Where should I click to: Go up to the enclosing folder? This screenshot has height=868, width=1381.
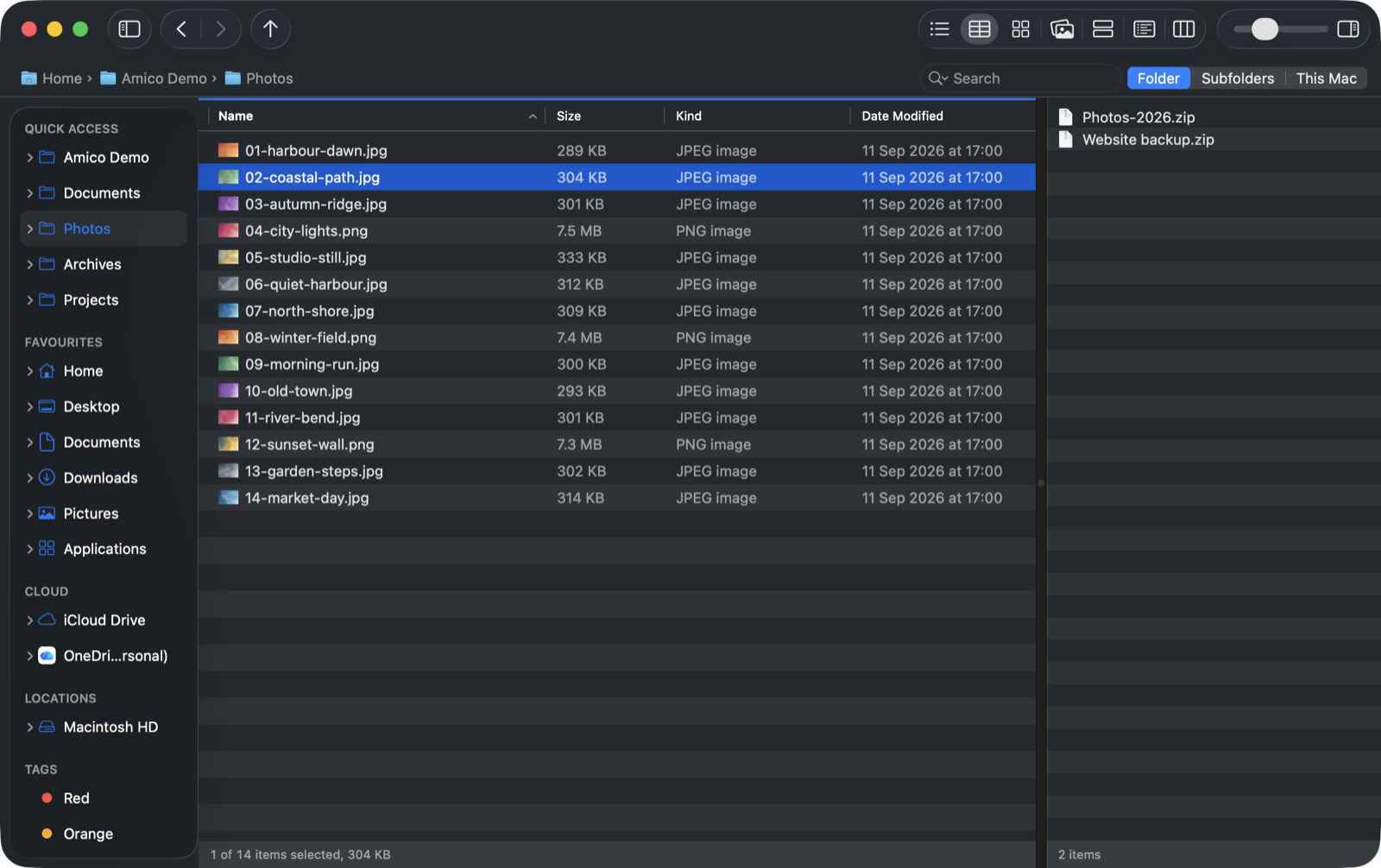tap(270, 29)
